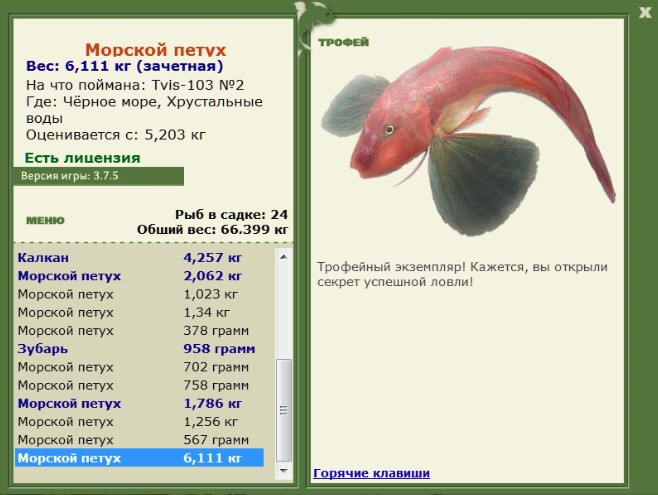The height and width of the screenshot is (495, 658).
Task: Open the МЕНЮ menu
Action: [45, 221]
